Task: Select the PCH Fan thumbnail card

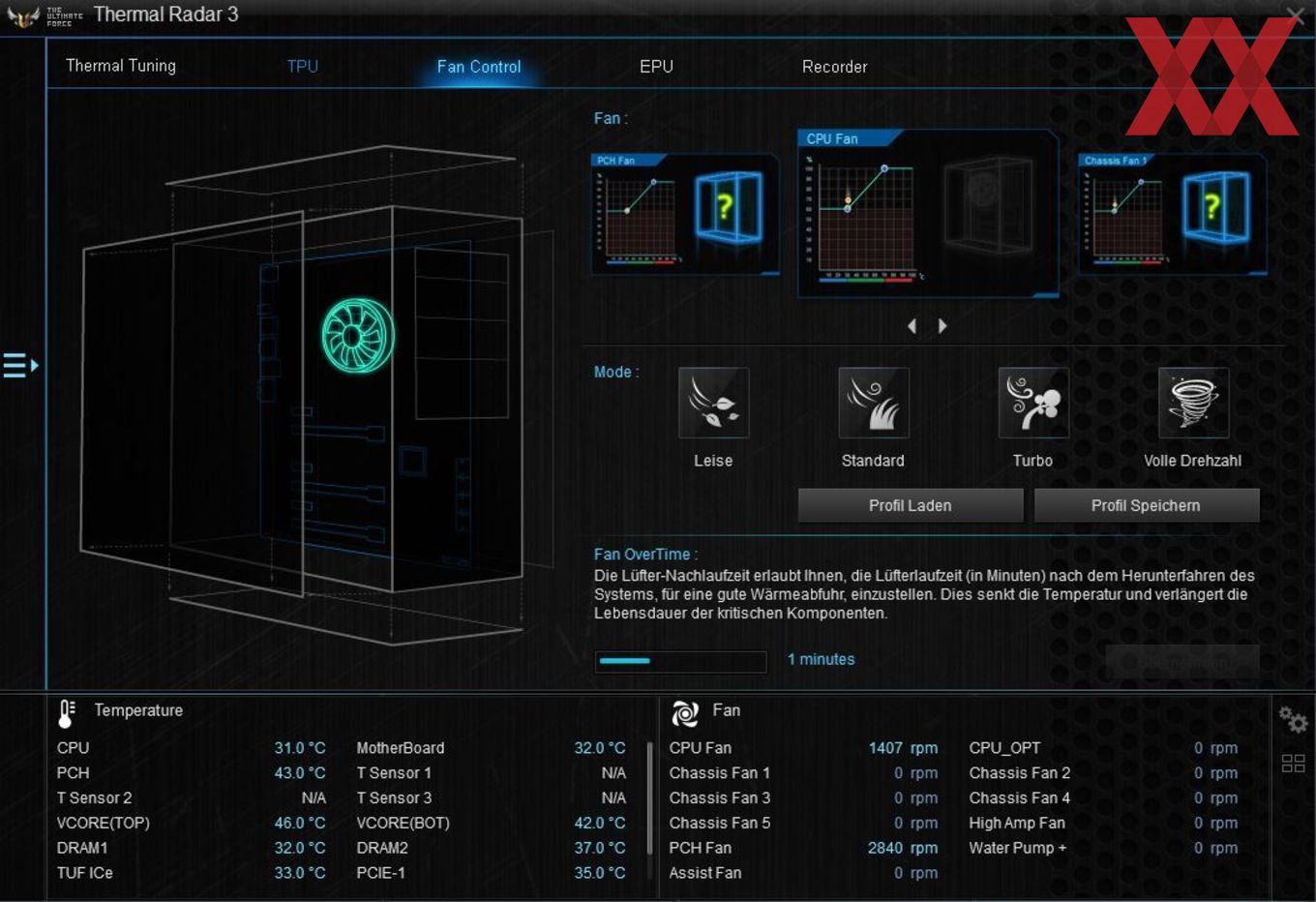Action: 685,214
